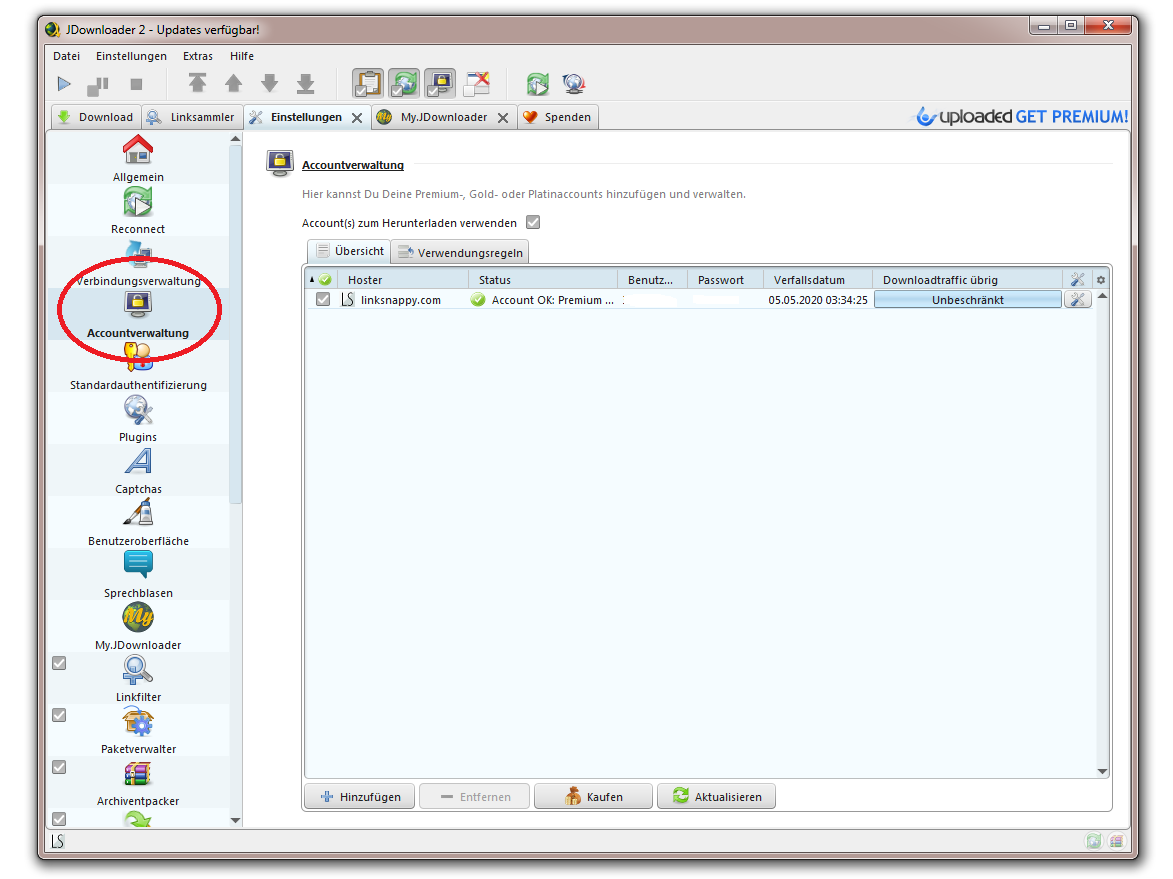Stop all downloads with the stop icon

(x=135, y=85)
